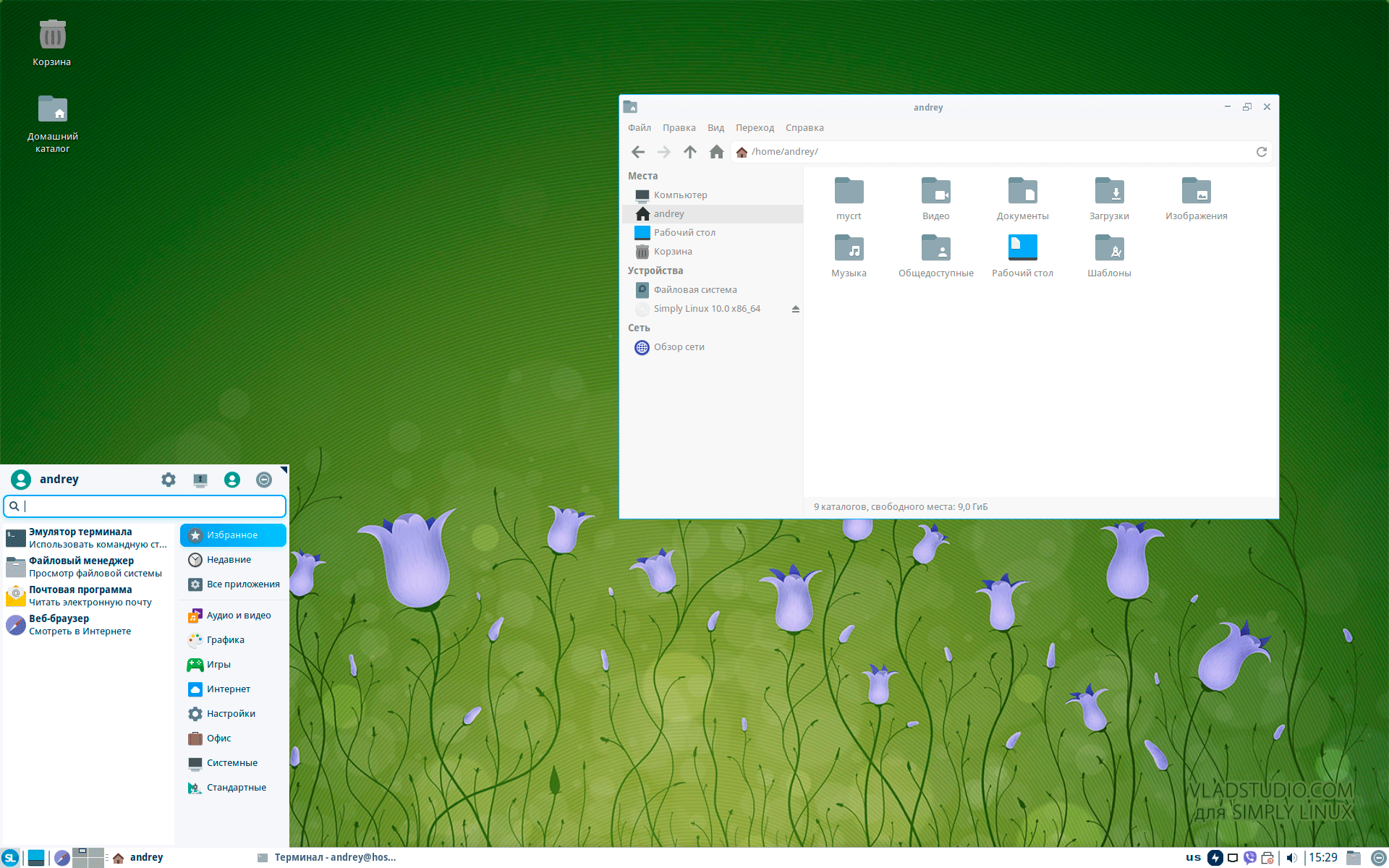The height and width of the screenshot is (868, 1389).
Task: Click the back arrow in file manager toolbar
Action: coord(638,152)
